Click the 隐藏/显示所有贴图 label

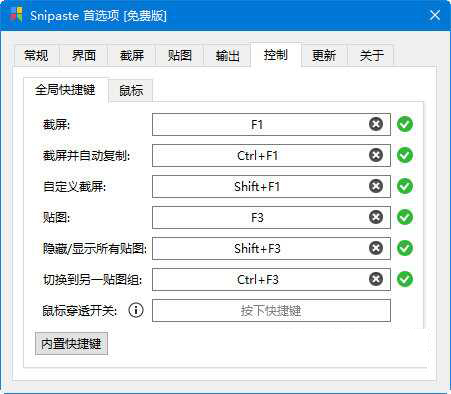[x=95, y=249]
